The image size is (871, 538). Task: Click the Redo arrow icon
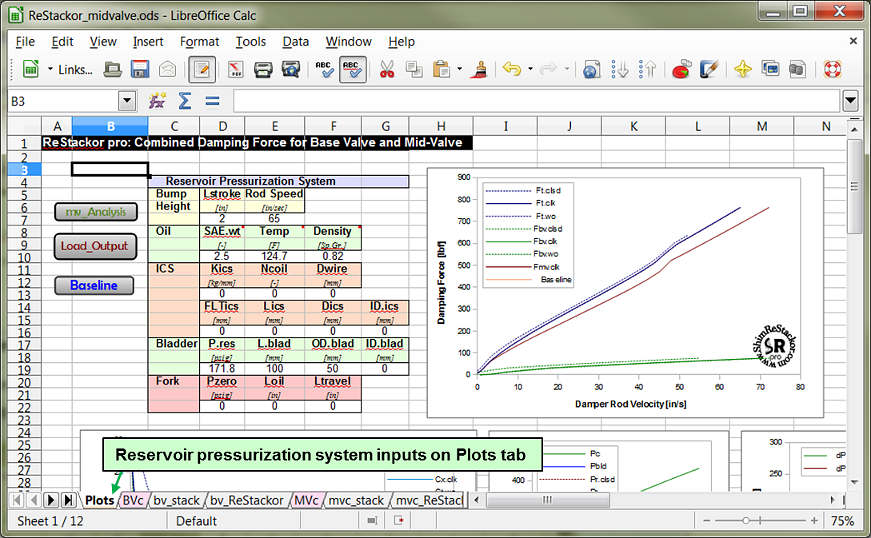pos(548,69)
